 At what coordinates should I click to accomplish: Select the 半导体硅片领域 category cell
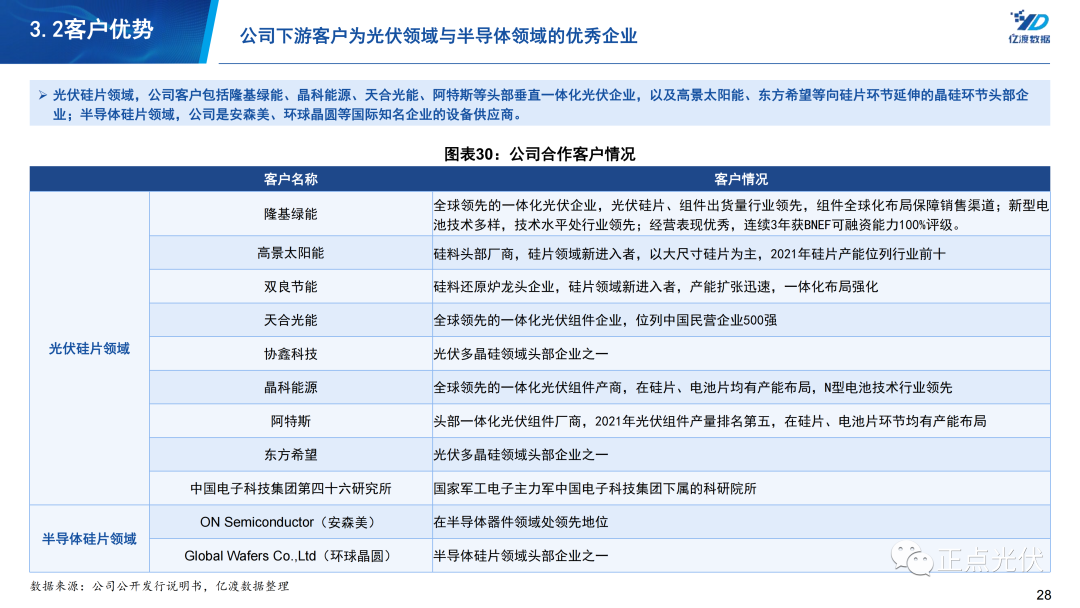[x=89, y=538]
